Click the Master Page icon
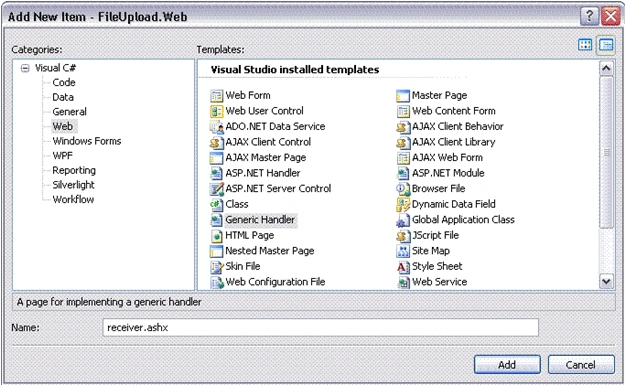 coord(403,96)
